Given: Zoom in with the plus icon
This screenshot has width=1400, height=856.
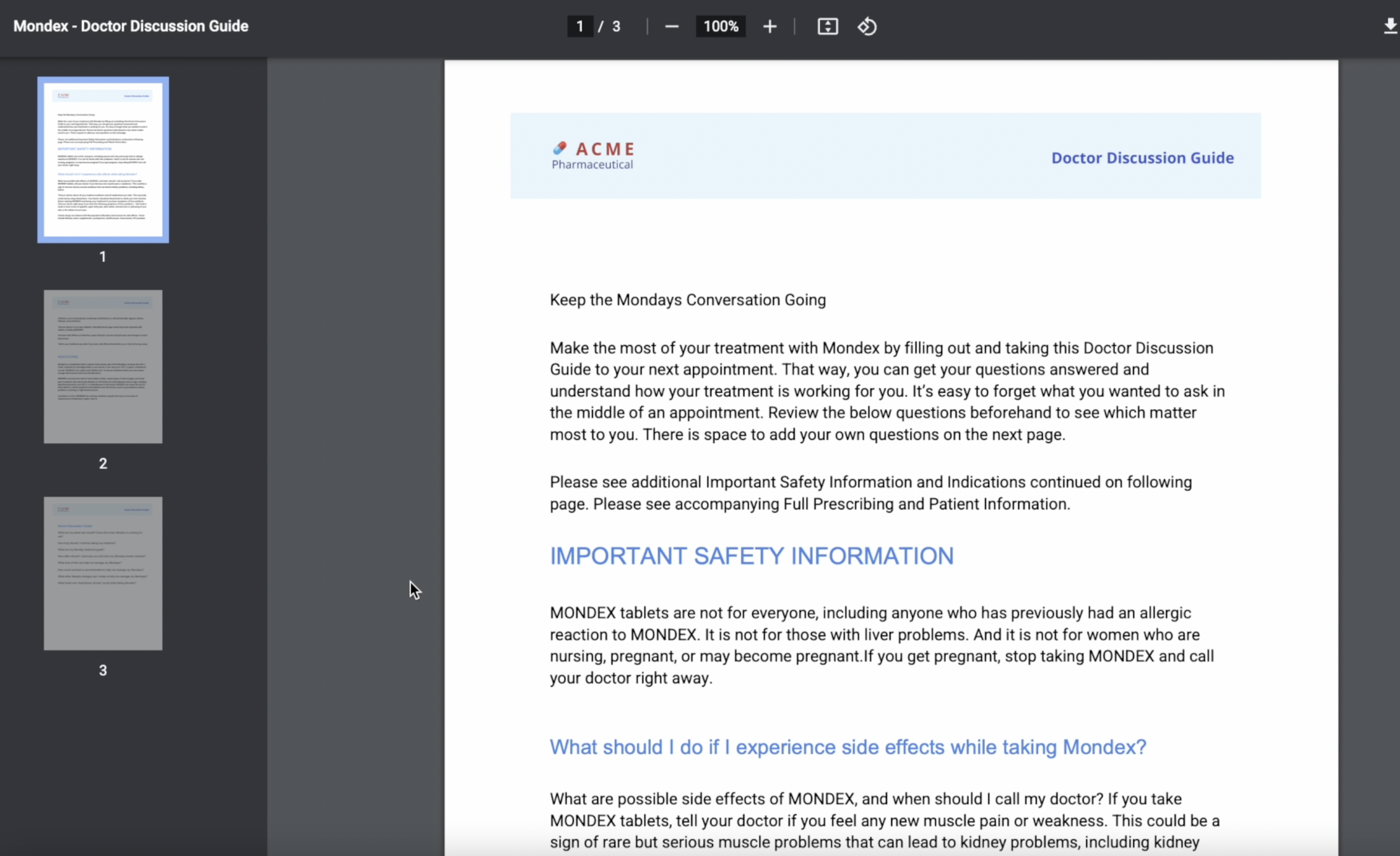Looking at the screenshot, I should [x=769, y=27].
